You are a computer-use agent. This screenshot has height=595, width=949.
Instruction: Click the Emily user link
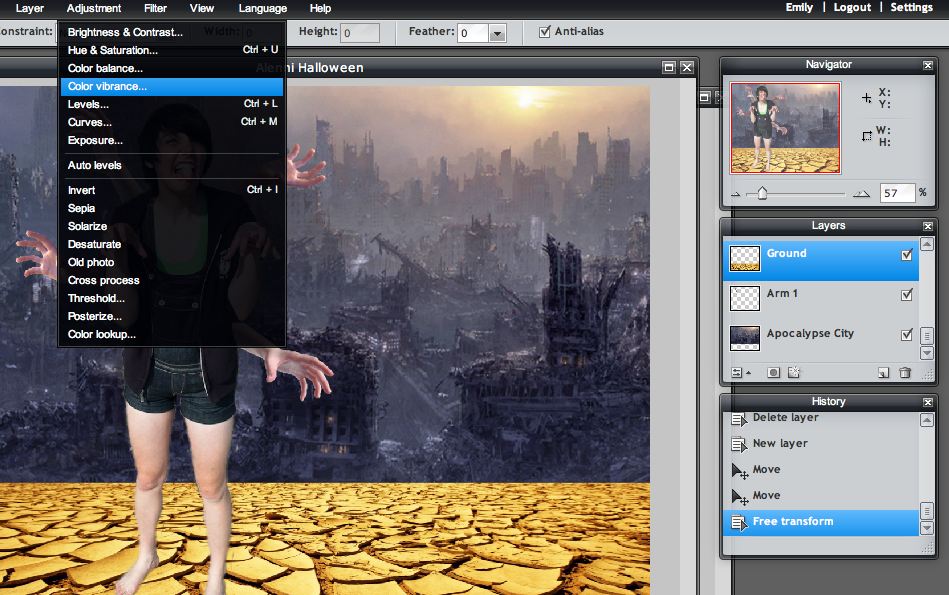(799, 7)
